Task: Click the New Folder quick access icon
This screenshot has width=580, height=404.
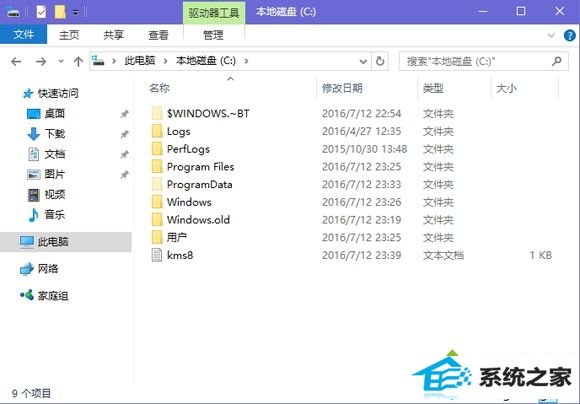Action: click(x=60, y=12)
